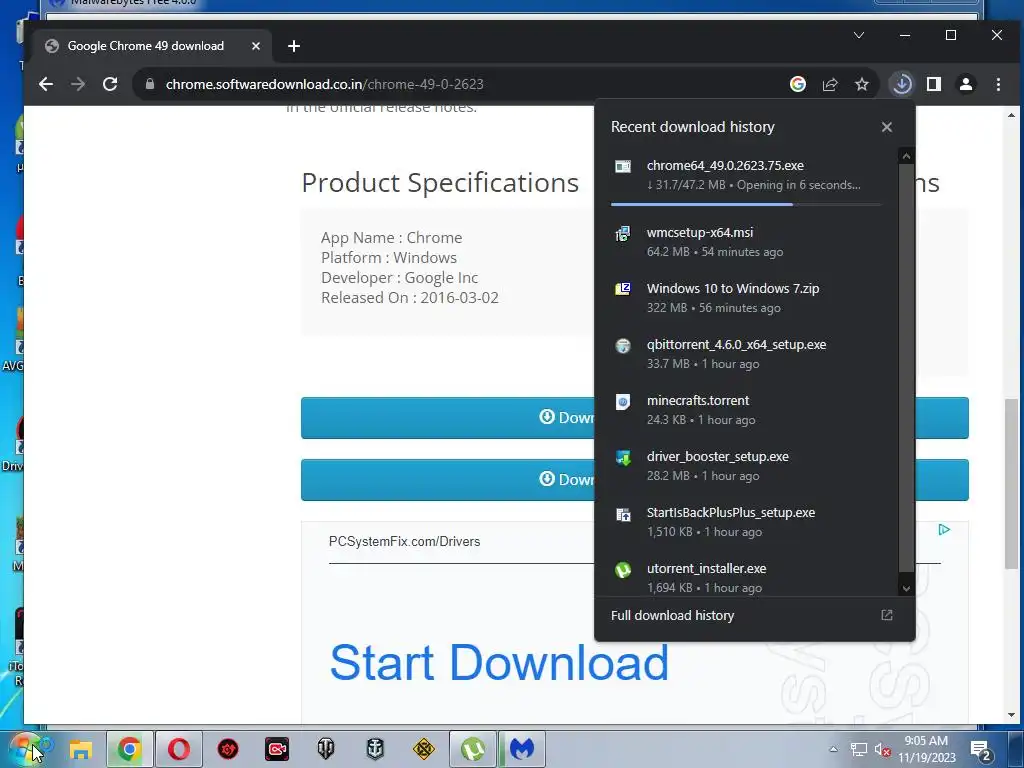Click the Start Download ad link
This screenshot has height=768, width=1024.
[x=500, y=664]
